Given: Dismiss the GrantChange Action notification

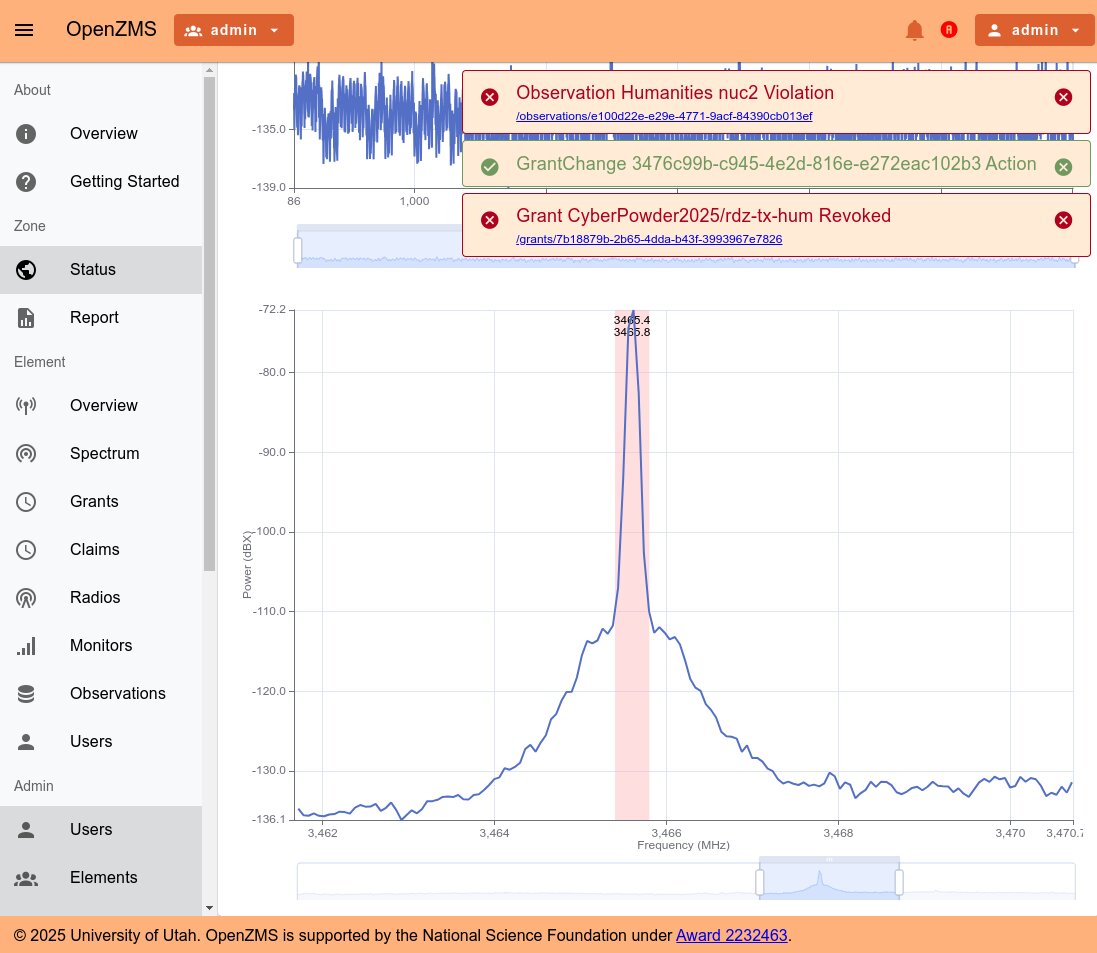Looking at the screenshot, I should click(x=1063, y=167).
